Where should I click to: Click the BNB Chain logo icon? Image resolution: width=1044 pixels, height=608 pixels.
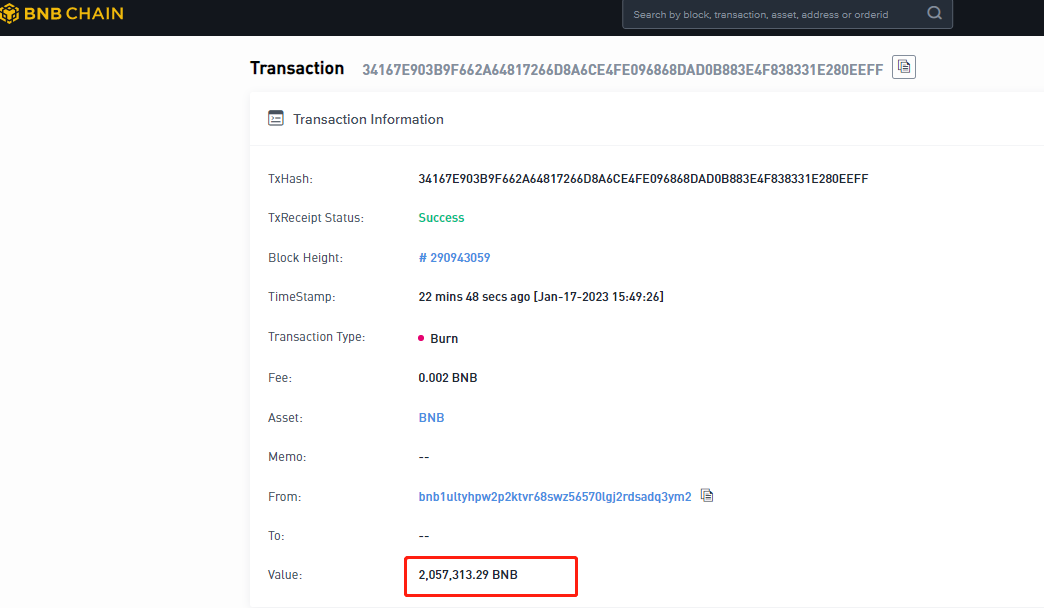[9, 14]
